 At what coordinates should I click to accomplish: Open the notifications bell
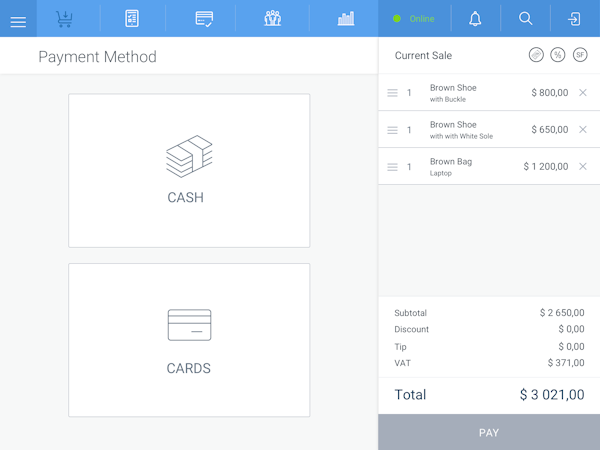(475, 19)
